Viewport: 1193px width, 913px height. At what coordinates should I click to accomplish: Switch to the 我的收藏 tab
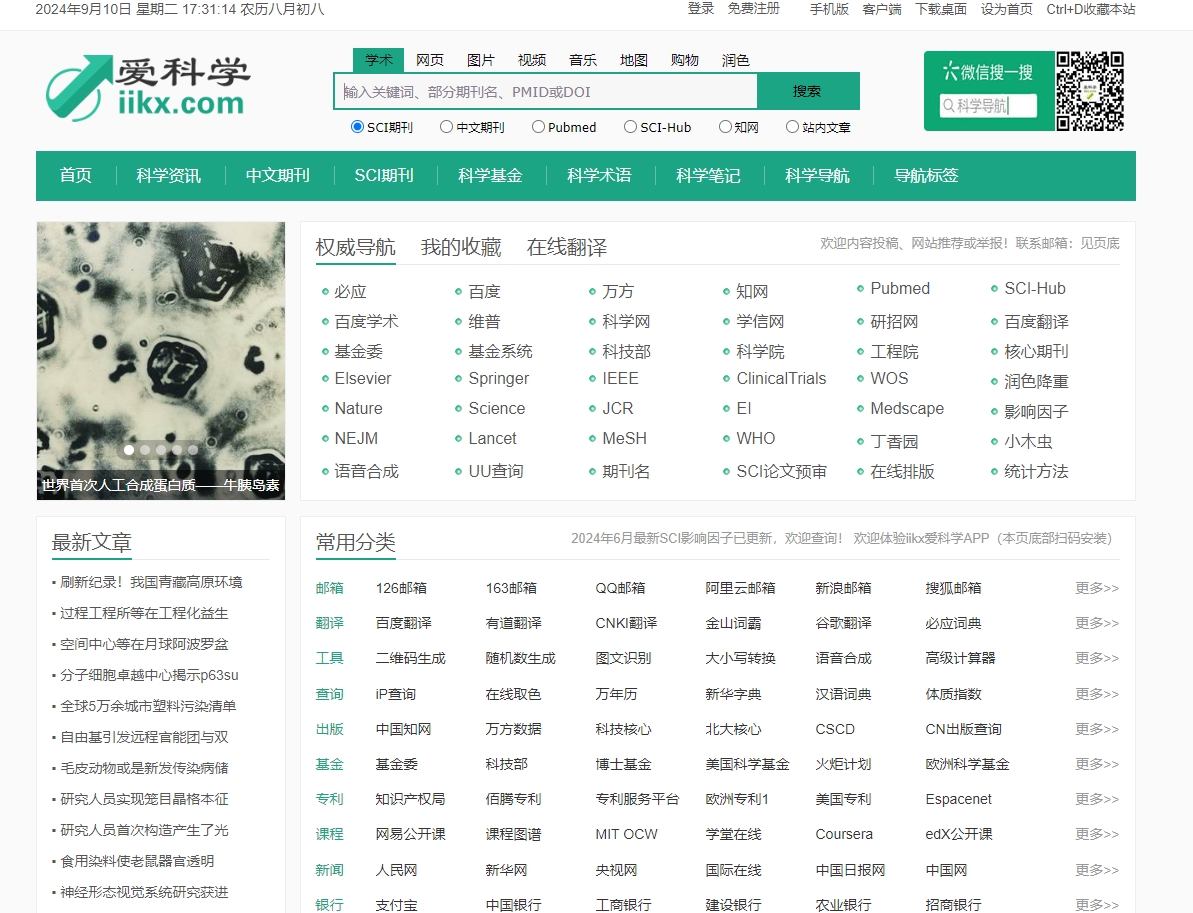click(x=461, y=247)
